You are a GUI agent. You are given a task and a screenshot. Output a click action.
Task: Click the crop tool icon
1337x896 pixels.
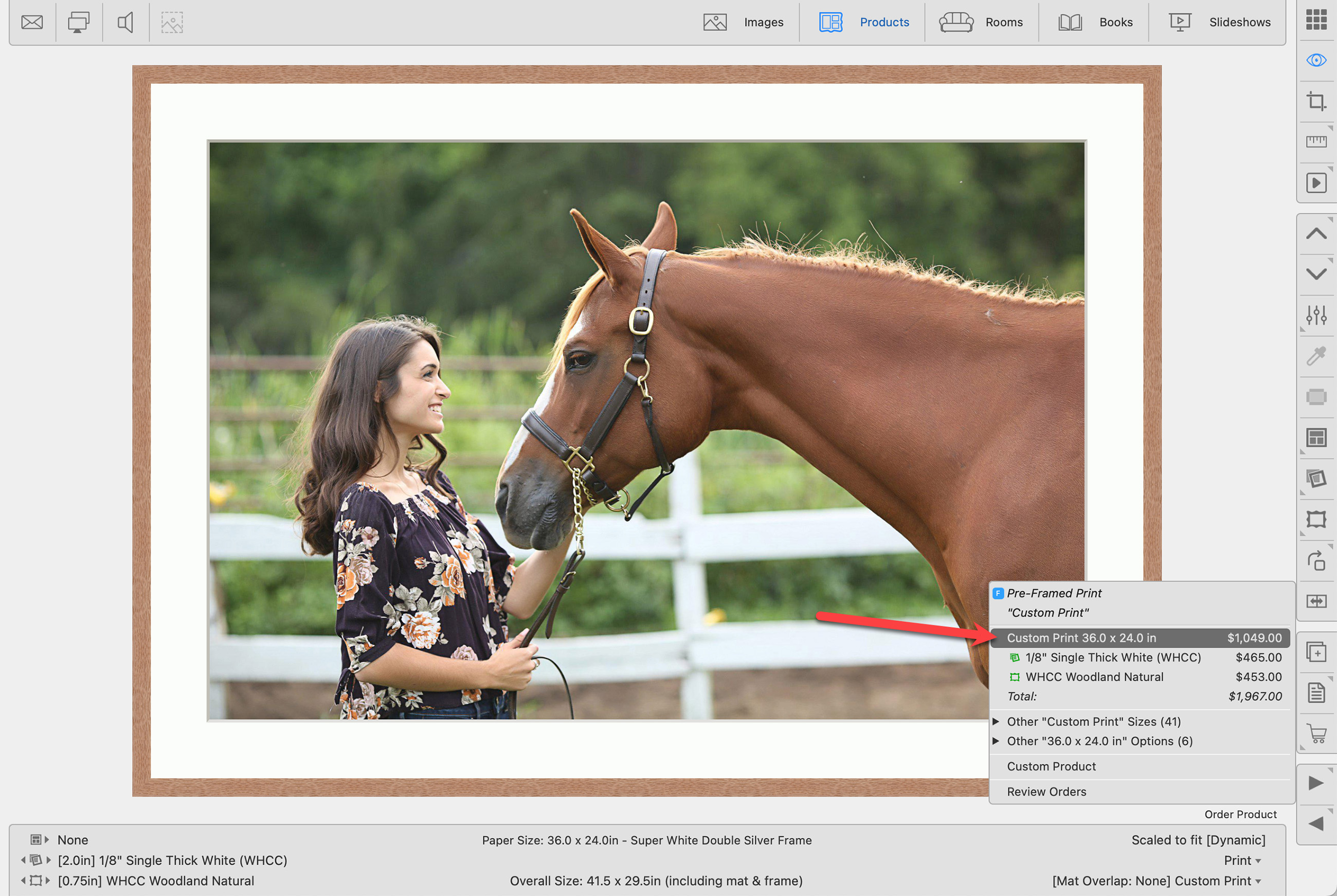pyautogui.click(x=1316, y=101)
